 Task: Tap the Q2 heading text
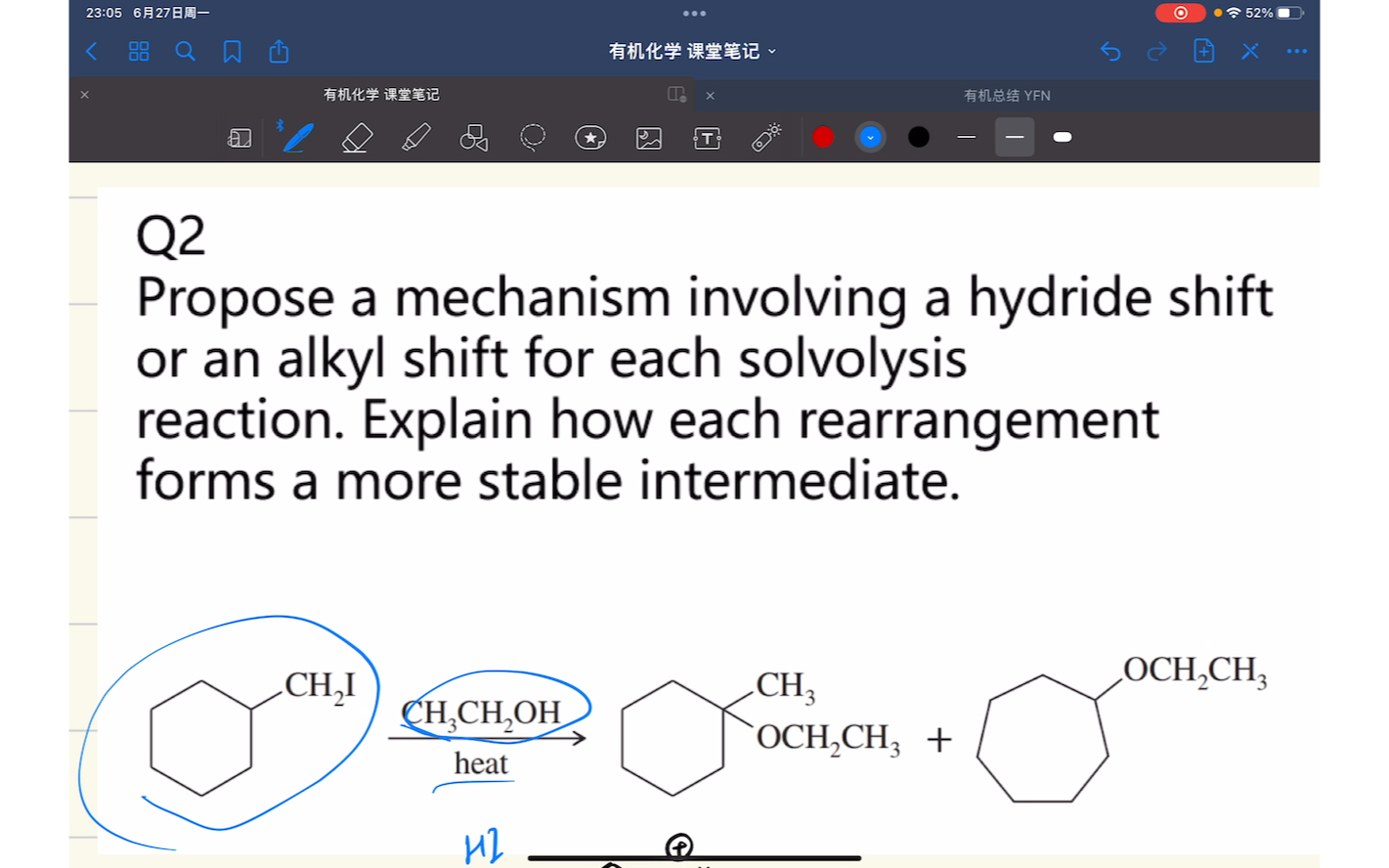[x=171, y=237]
